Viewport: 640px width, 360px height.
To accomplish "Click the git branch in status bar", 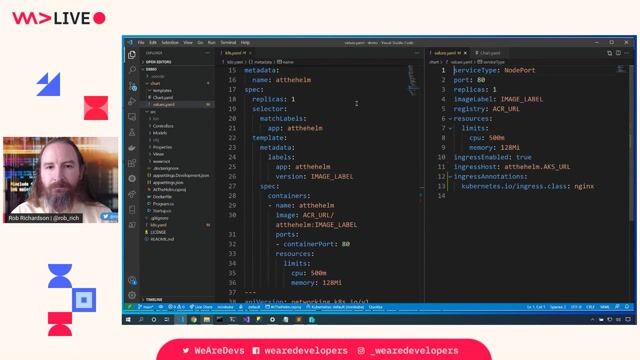I will [145, 307].
